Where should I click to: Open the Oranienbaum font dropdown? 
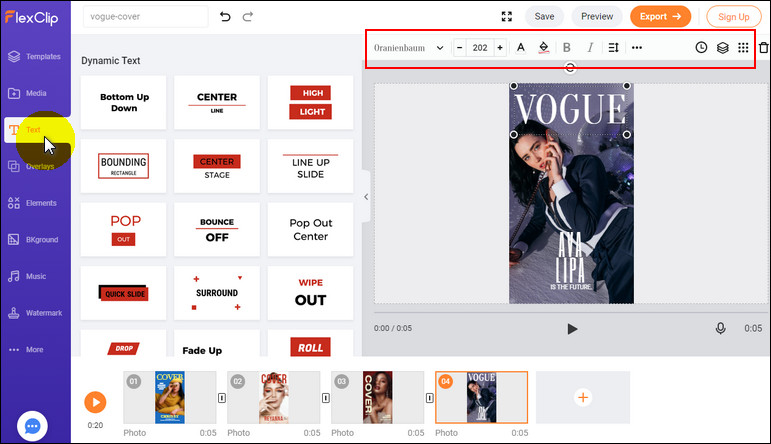pos(408,48)
